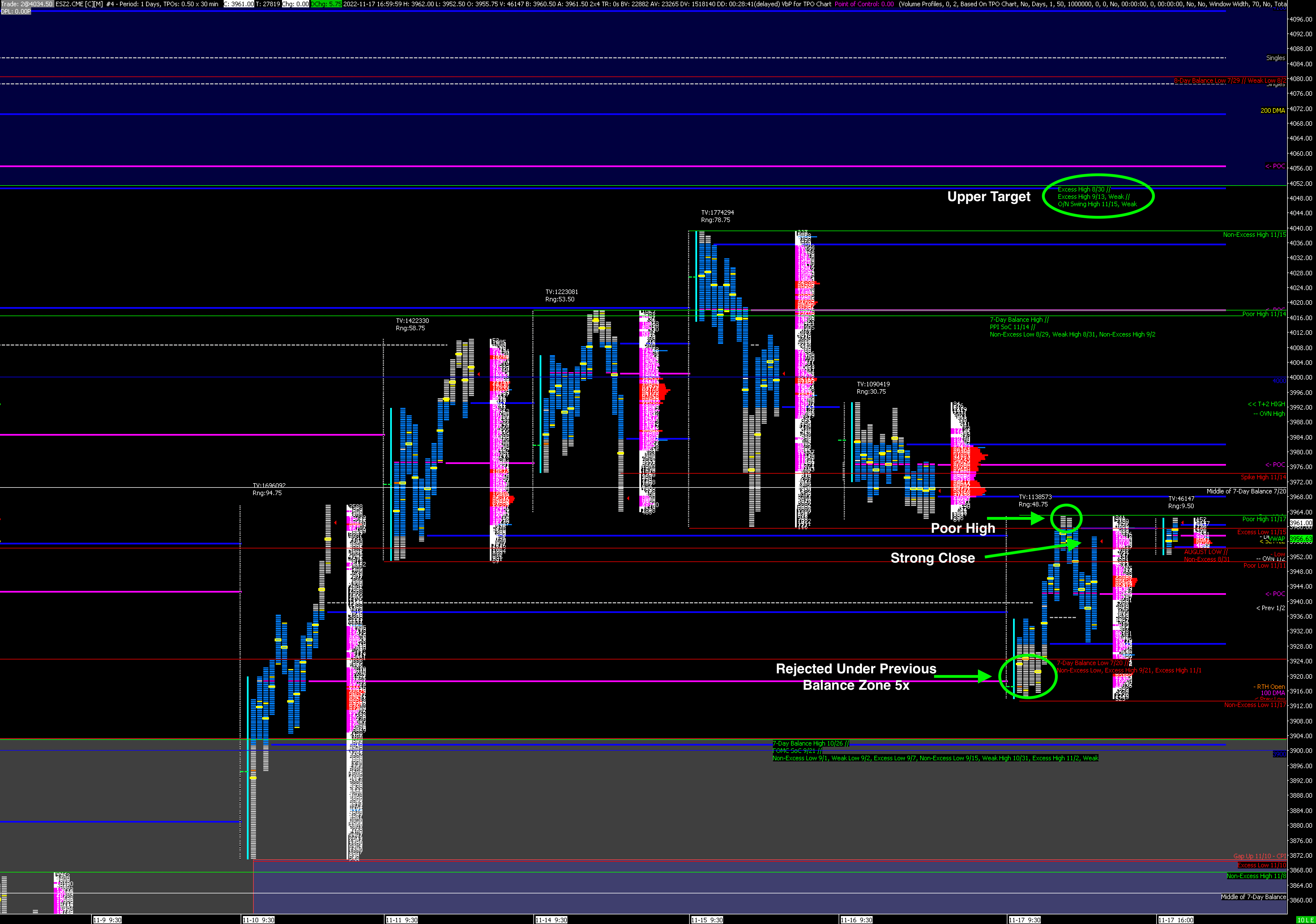The image size is (1316, 924).
Task: Click the green arrow beside Rejected Under Previous text
Action: (x=963, y=676)
